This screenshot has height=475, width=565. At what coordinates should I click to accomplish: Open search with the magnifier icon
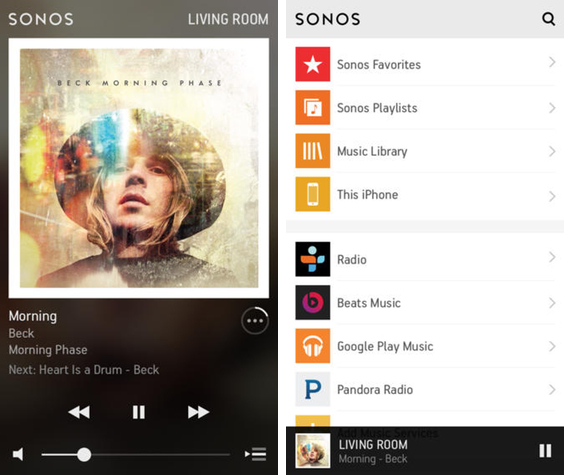(548, 19)
